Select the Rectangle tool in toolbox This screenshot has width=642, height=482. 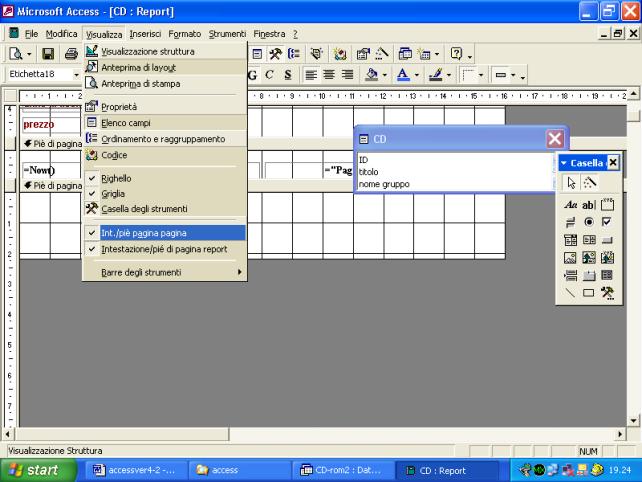pos(589,293)
